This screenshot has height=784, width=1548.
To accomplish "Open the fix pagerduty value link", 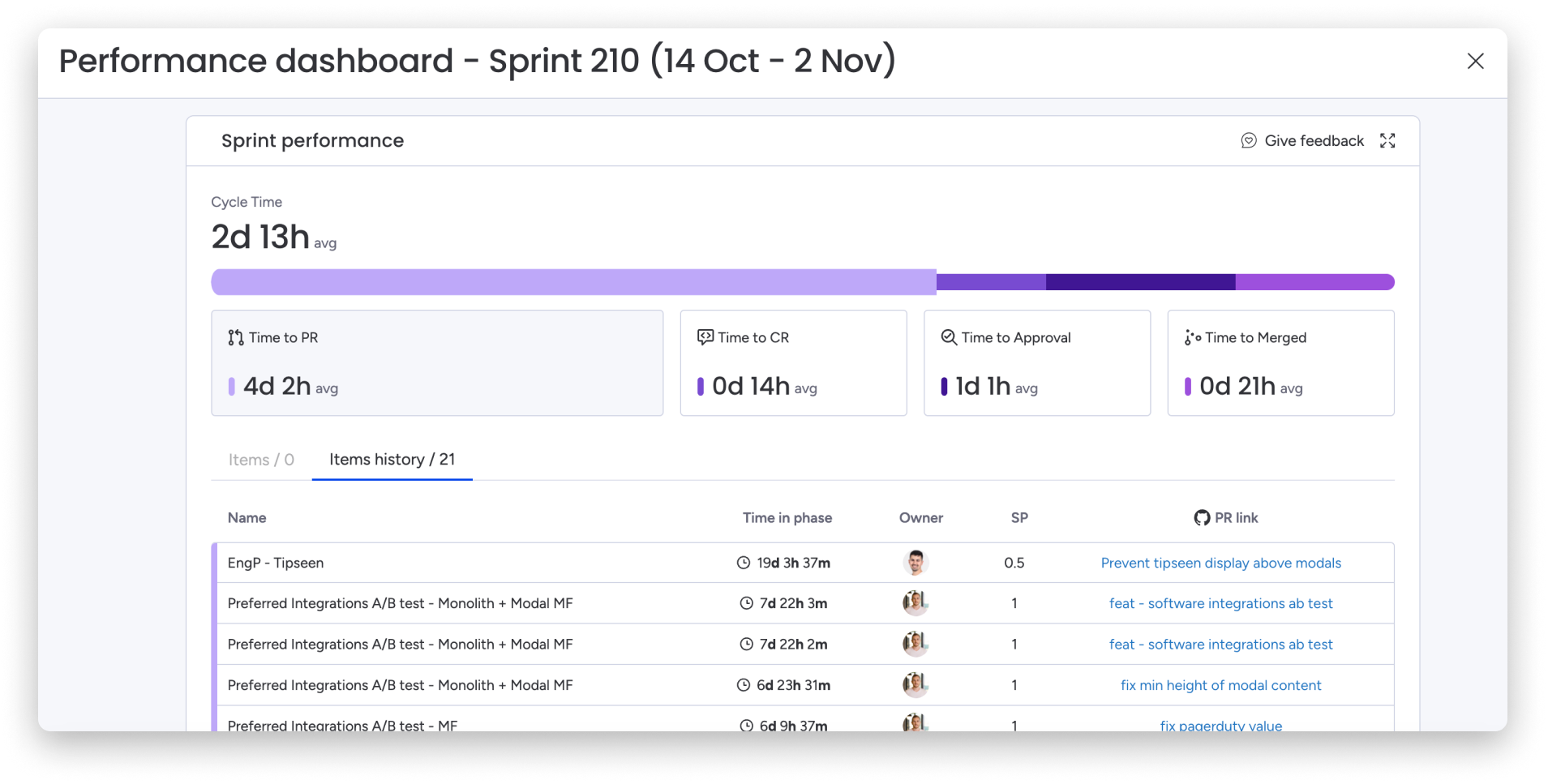I will click(1220, 725).
